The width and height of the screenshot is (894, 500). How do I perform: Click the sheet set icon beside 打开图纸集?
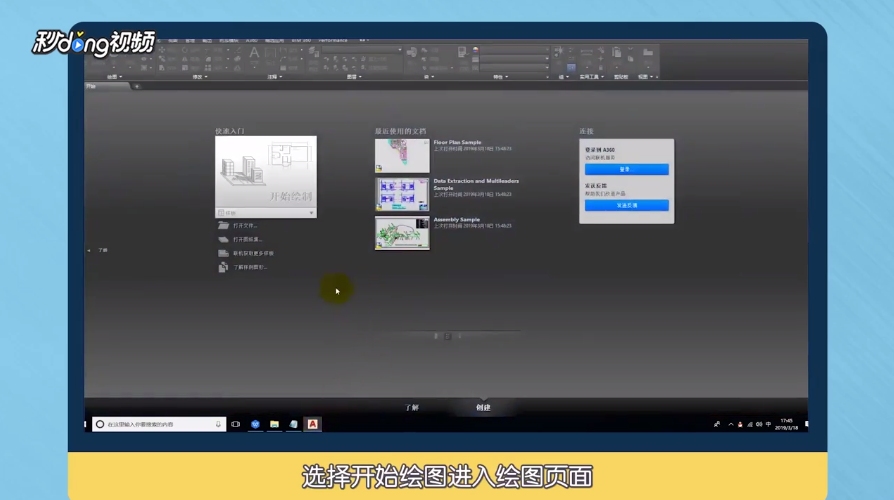coord(224,239)
